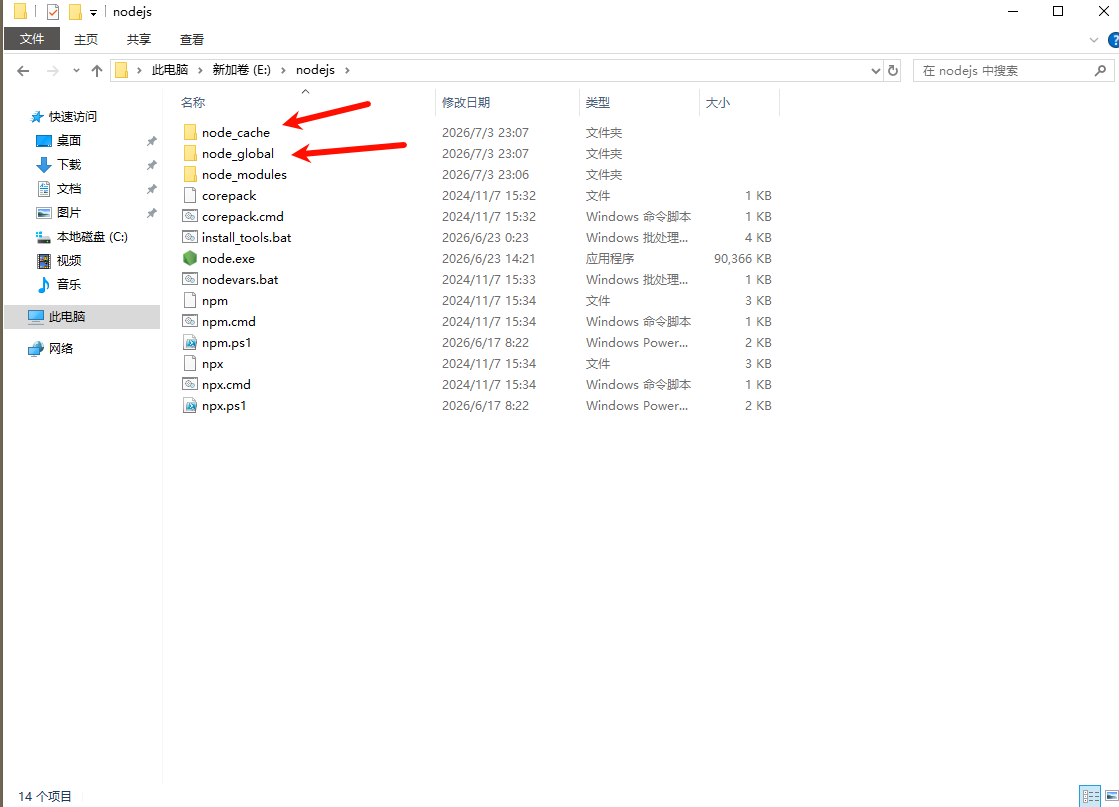Select the npx.cmd file name
Screen dimensions: 1119x807
pyautogui.click(x=226, y=385)
